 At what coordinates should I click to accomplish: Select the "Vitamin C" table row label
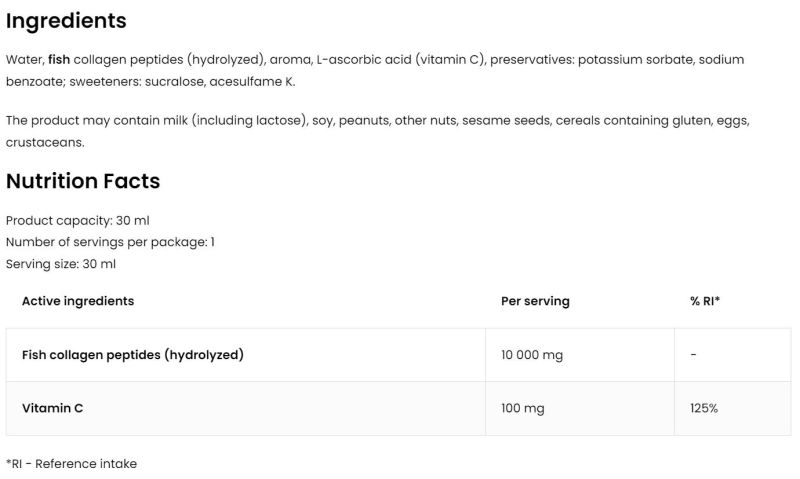click(x=52, y=408)
